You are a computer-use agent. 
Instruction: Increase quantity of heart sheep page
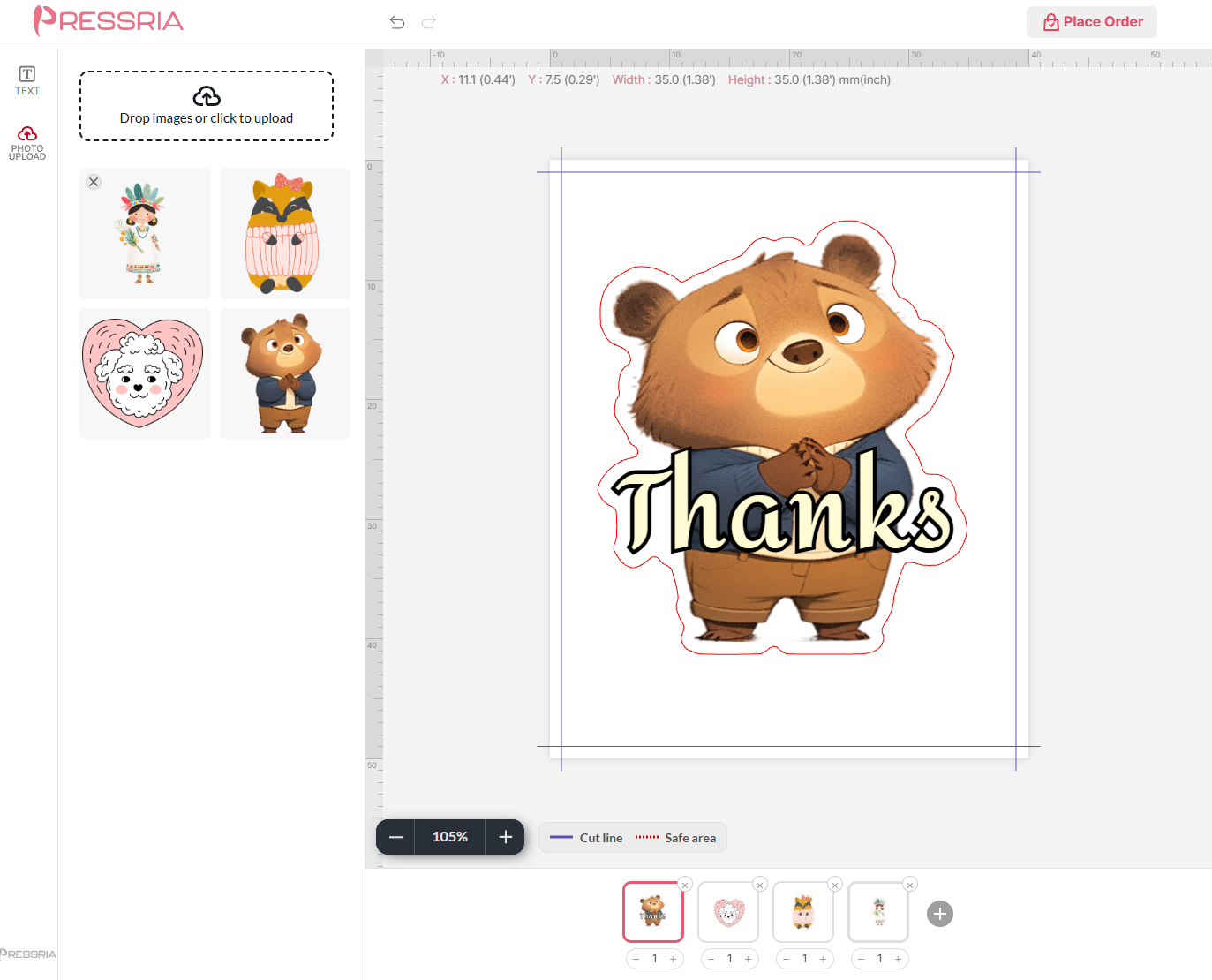click(x=749, y=959)
